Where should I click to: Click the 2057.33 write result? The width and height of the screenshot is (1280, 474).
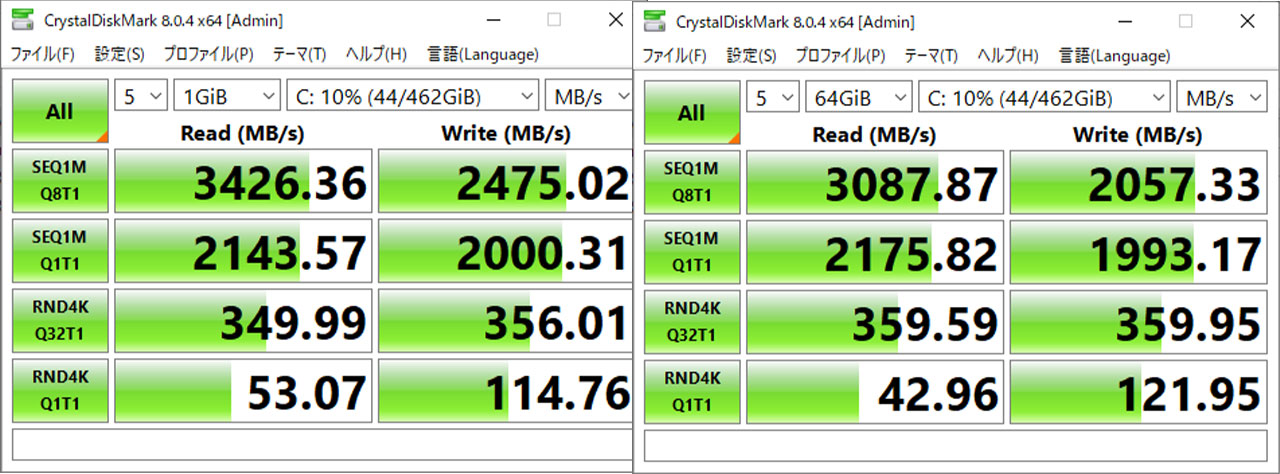tap(1138, 183)
